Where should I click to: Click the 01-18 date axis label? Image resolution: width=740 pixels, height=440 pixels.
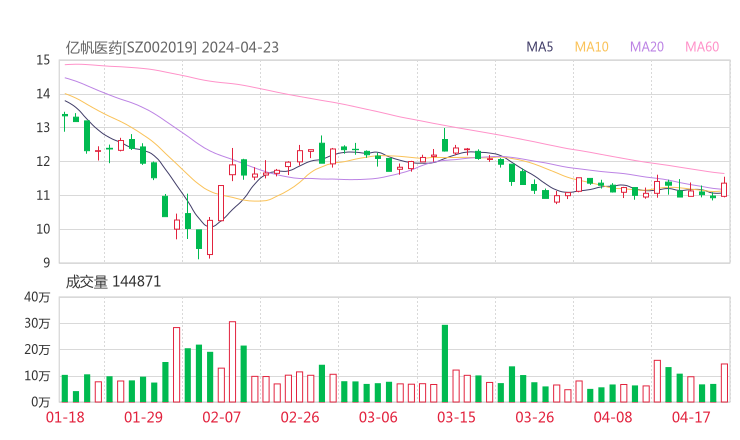pyautogui.click(x=65, y=417)
